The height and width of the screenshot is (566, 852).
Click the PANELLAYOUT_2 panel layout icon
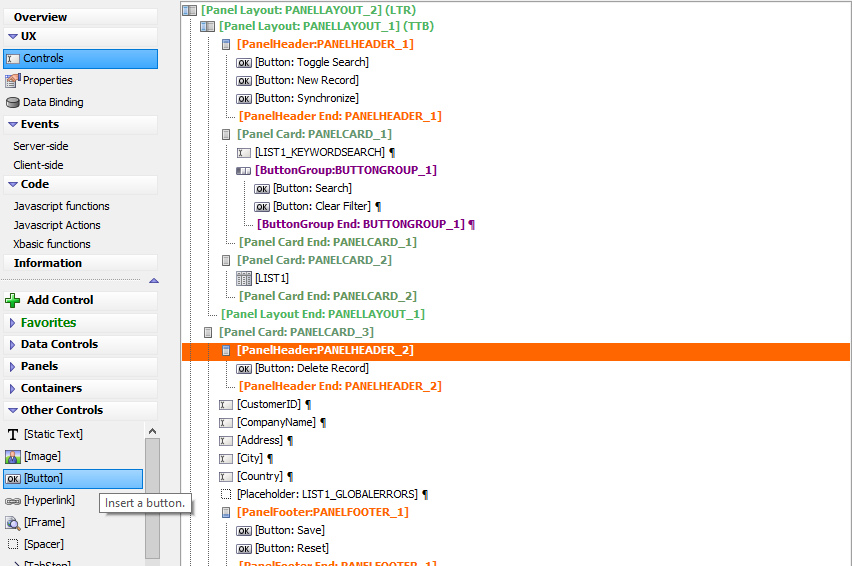tap(190, 10)
